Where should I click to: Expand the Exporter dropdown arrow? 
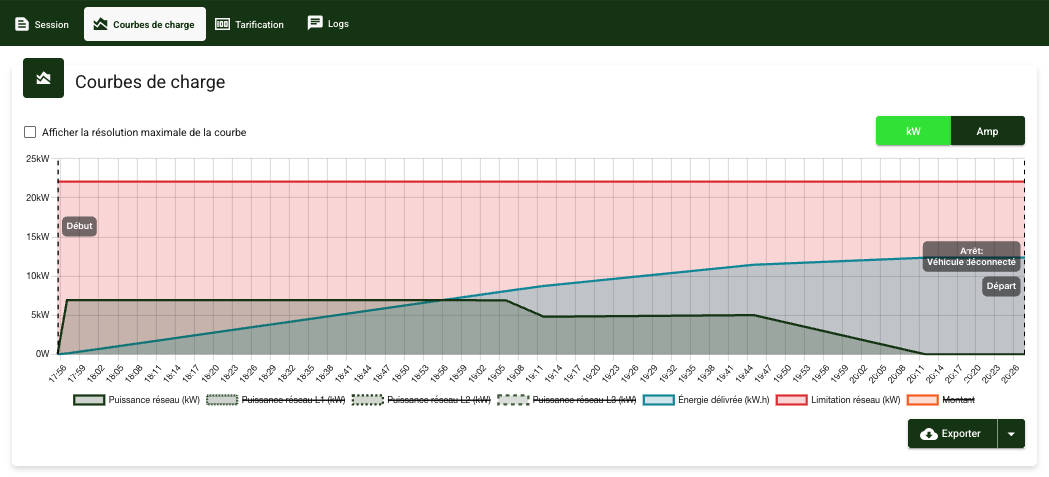(1011, 434)
